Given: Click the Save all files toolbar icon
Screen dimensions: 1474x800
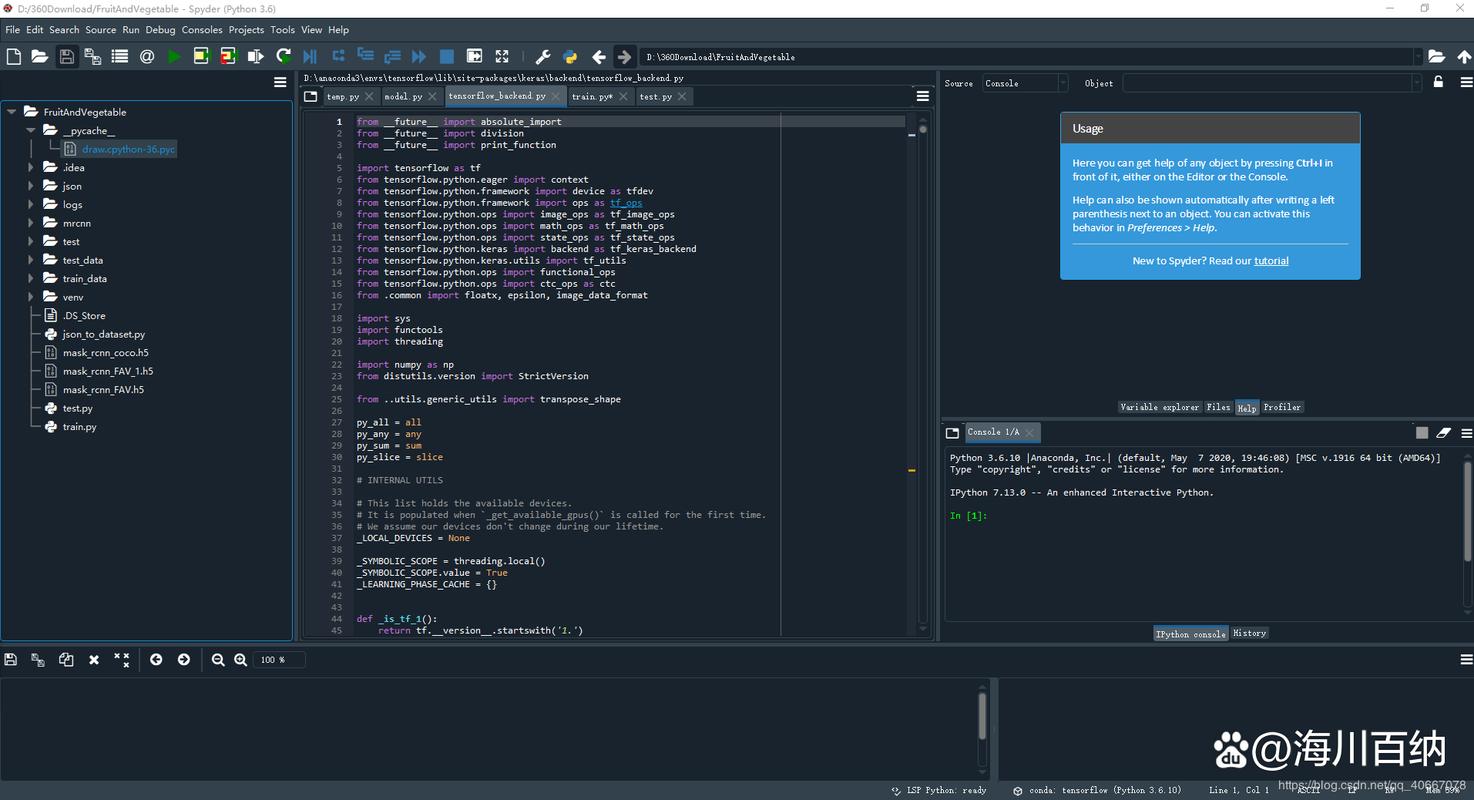Looking at the screenshot, I should click(x=93, y=57).
